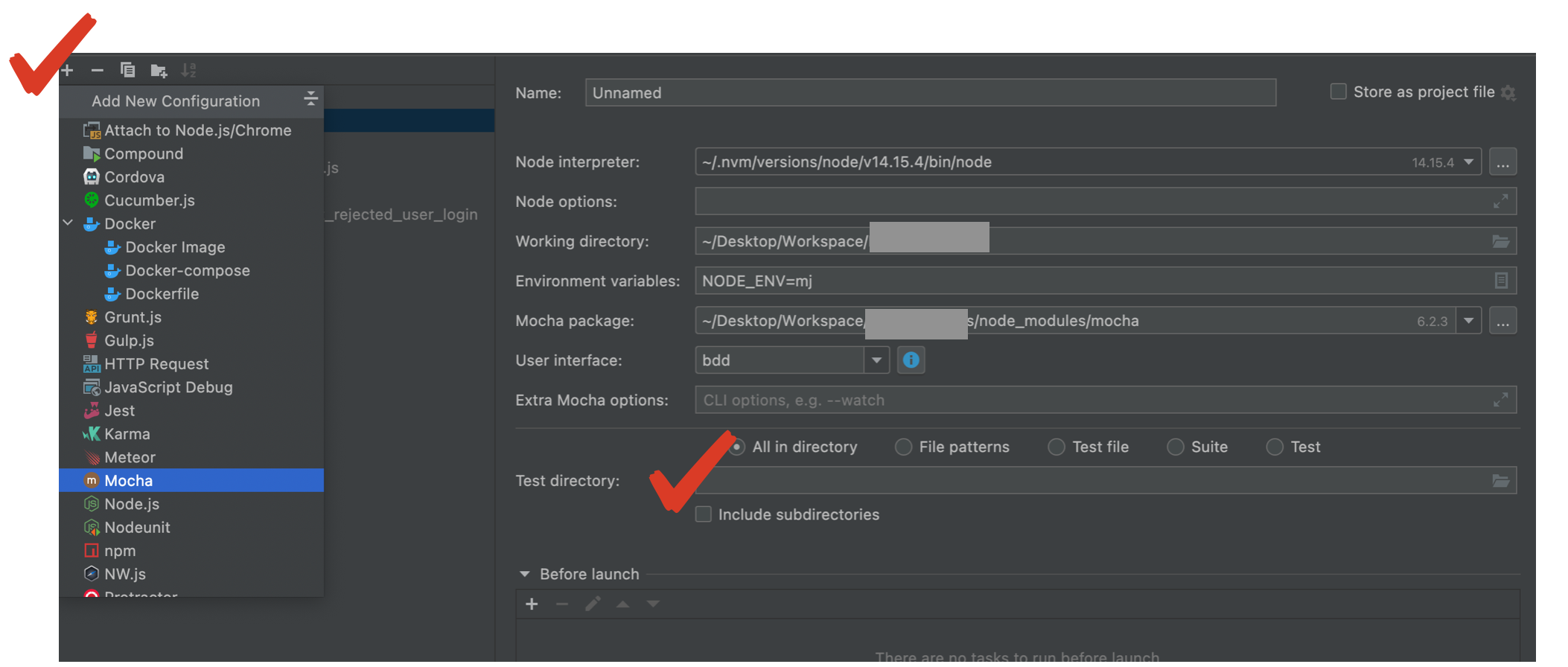Select the Test file radio button
Viewport: 1568px width, 667px height.
pos(1056,447)
